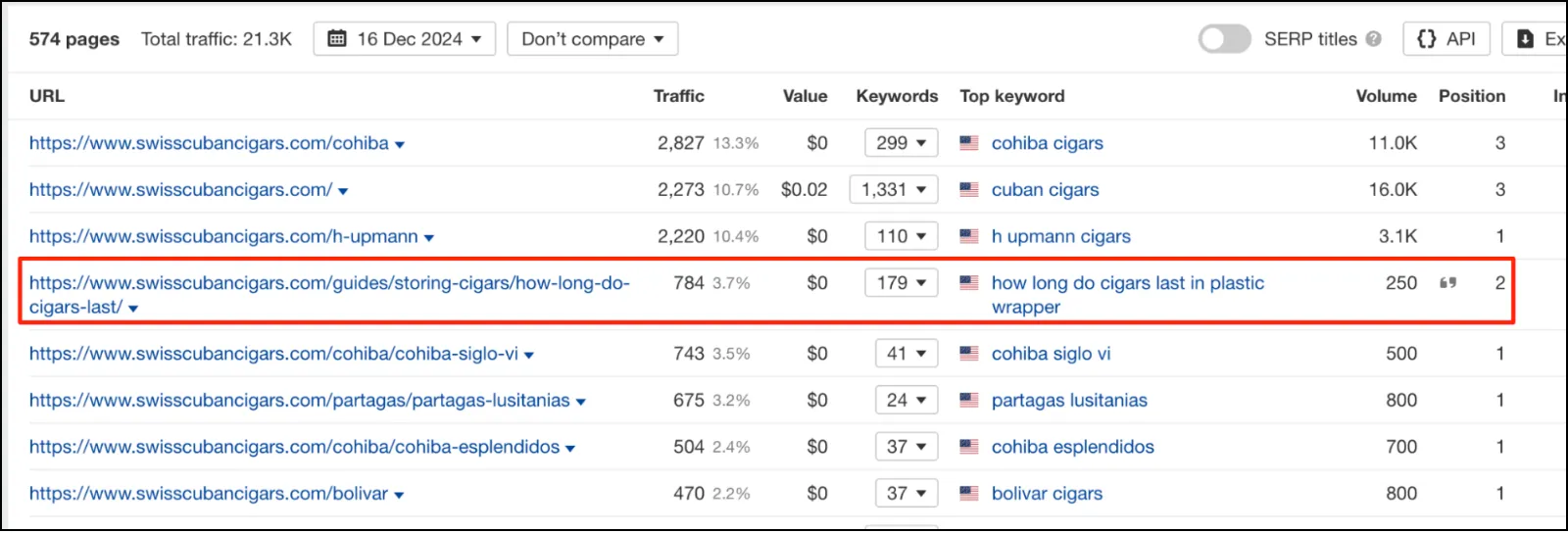The width and height of the screenshot is (1568, 533).
Task: Expand the caret next to h-upmann URL
Action: coord(429,238)
